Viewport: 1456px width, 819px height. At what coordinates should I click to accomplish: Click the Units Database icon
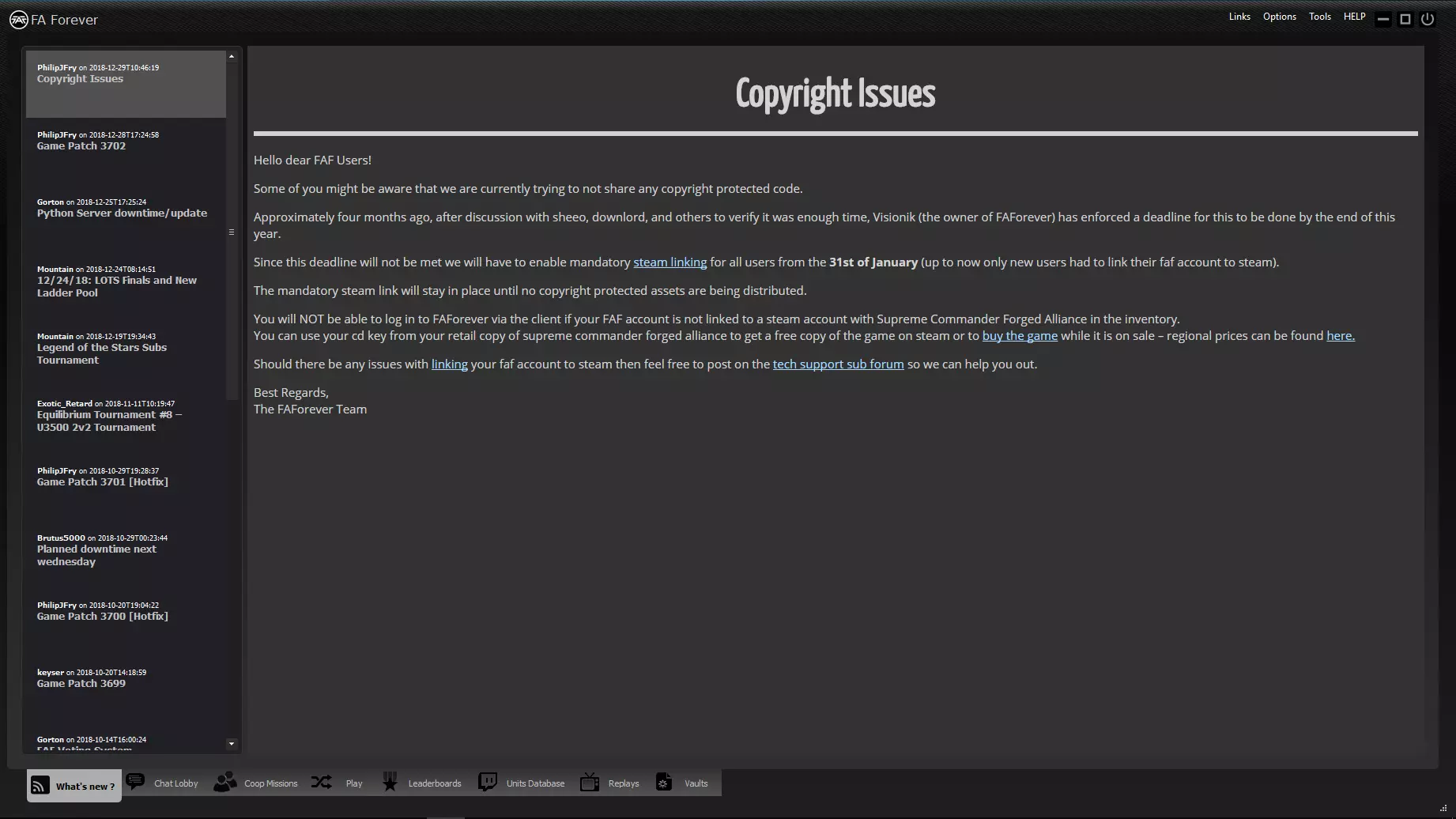click(488, 782)
